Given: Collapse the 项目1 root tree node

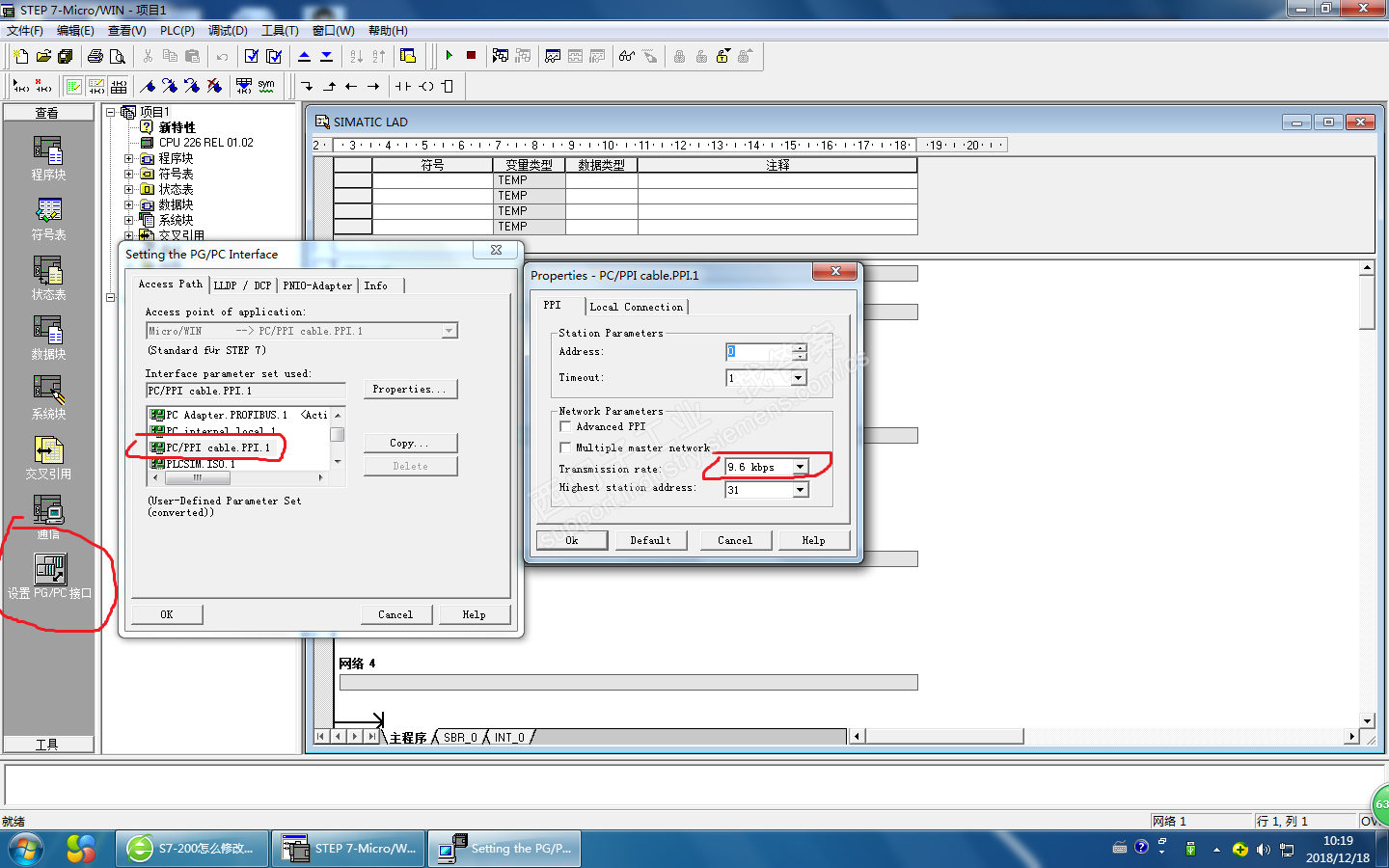Looking at the screenshot, I should click(x=111, y=112).
